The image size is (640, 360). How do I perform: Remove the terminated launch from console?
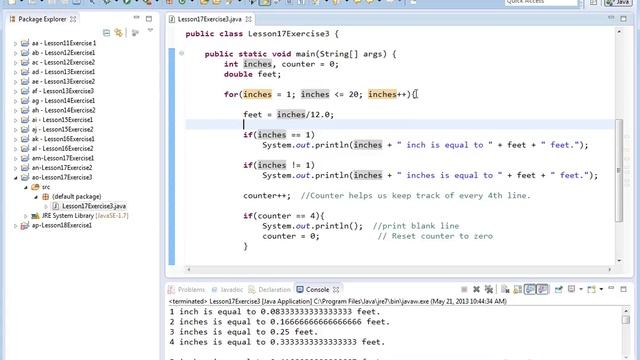pyautogui.click(x=476, y=289)
